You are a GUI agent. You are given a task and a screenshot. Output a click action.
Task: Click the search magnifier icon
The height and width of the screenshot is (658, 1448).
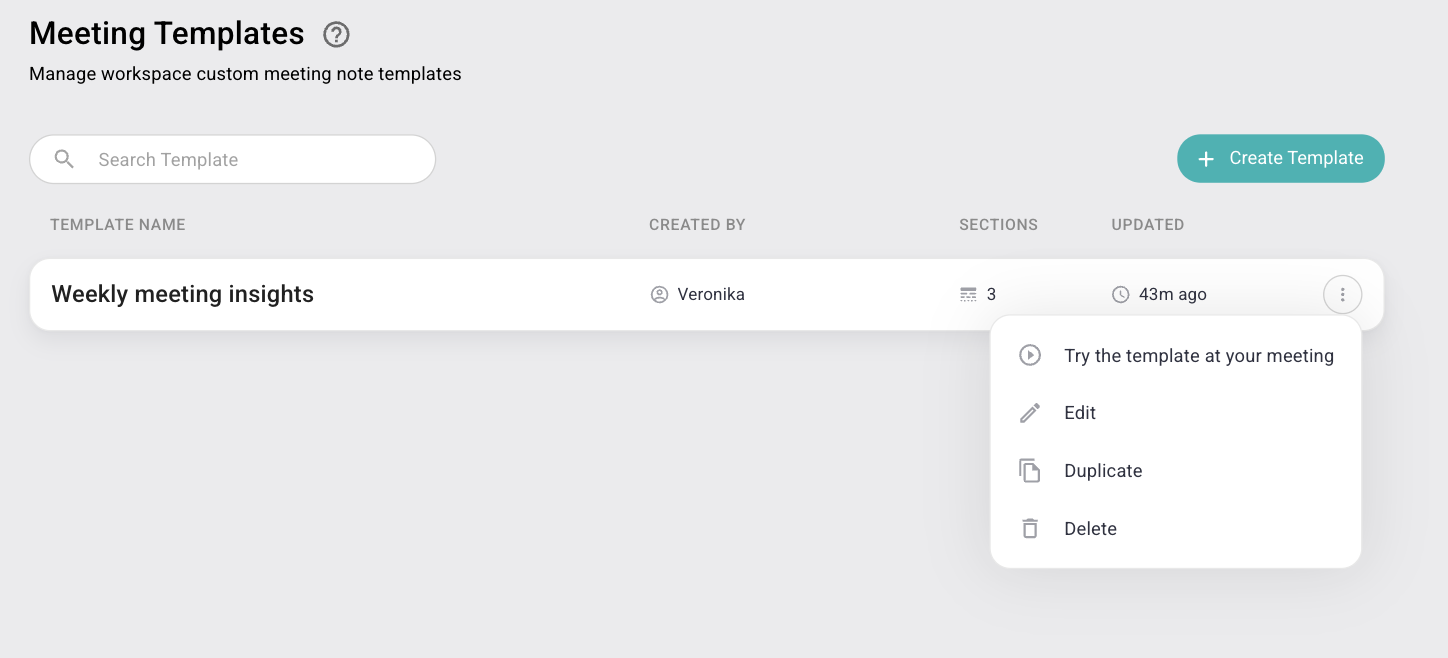(64, 159)
